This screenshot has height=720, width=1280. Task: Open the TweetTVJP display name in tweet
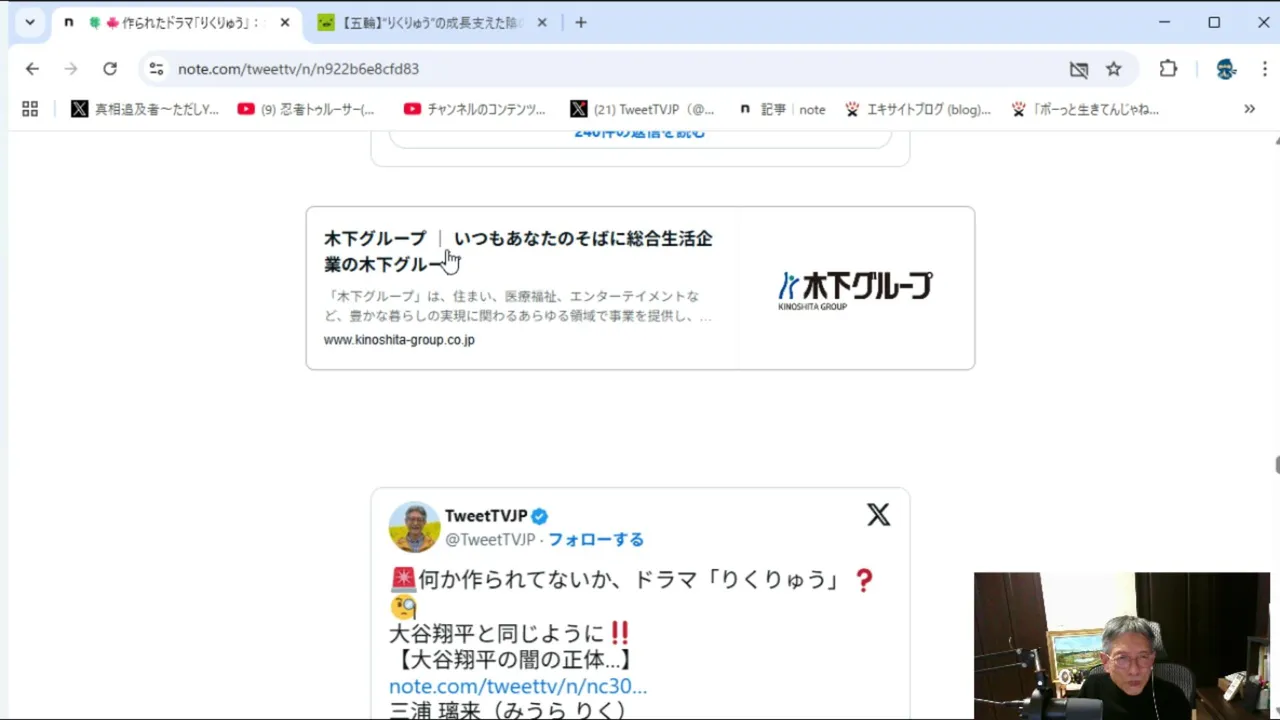(486, 516)
